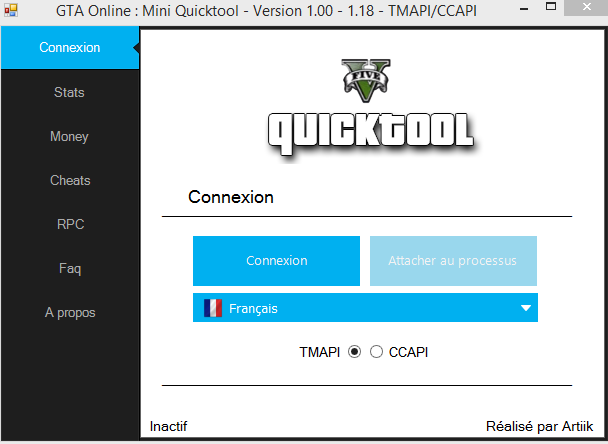Maximize the Quicktool window

click(x=551, y=7)
